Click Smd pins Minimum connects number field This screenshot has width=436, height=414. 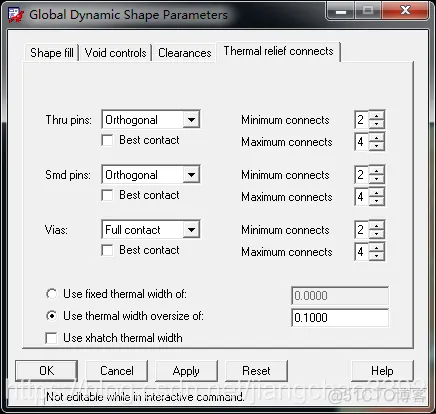point(362,175)
